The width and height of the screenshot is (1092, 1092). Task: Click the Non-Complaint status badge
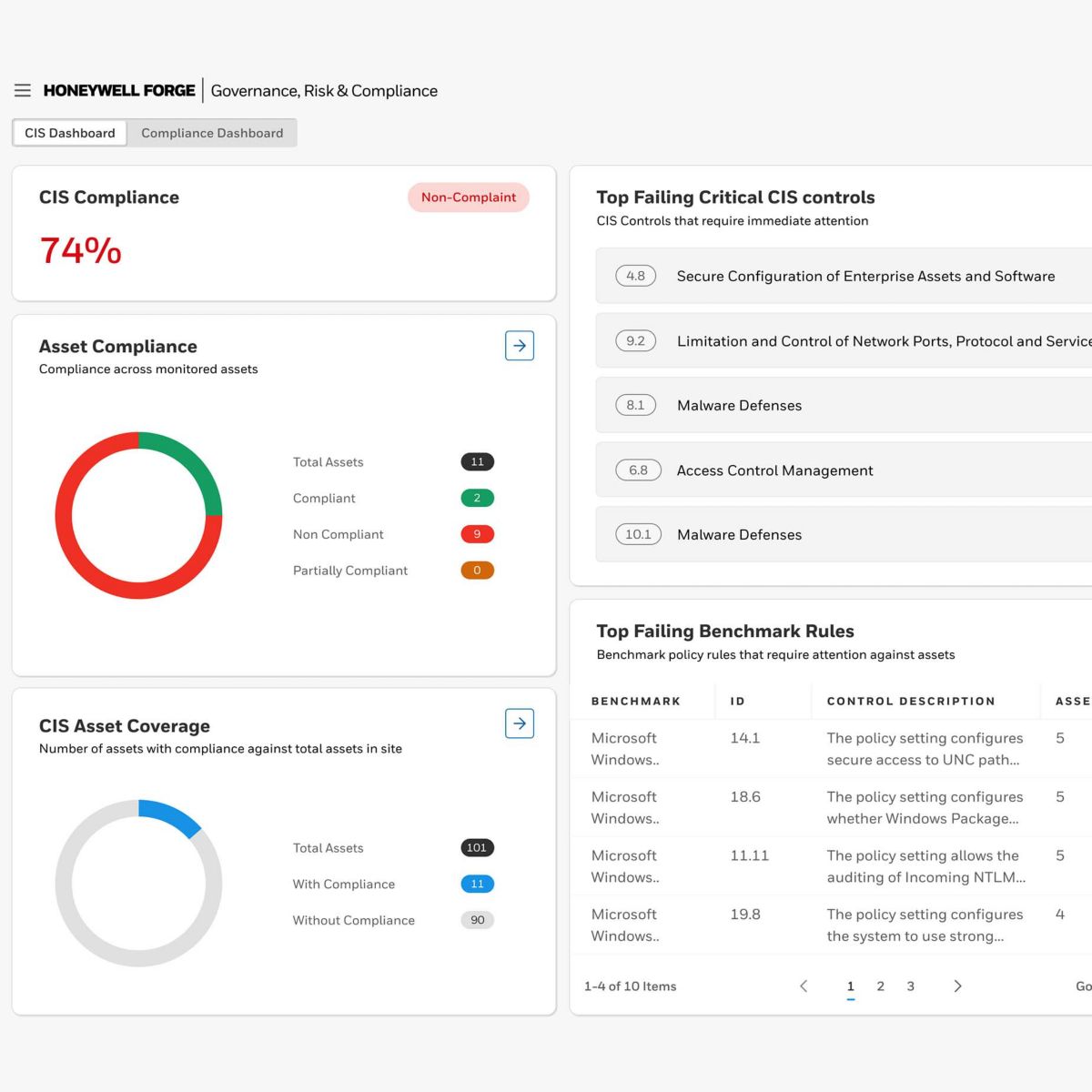[x=469, y=197]
